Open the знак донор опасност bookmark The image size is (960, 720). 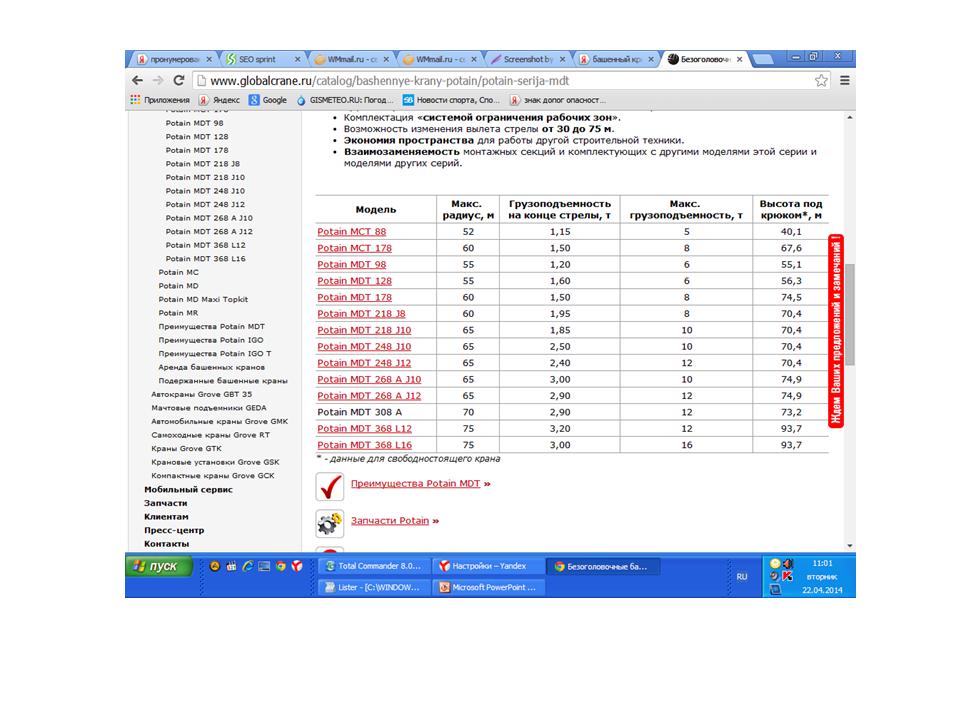click(557, 100)
